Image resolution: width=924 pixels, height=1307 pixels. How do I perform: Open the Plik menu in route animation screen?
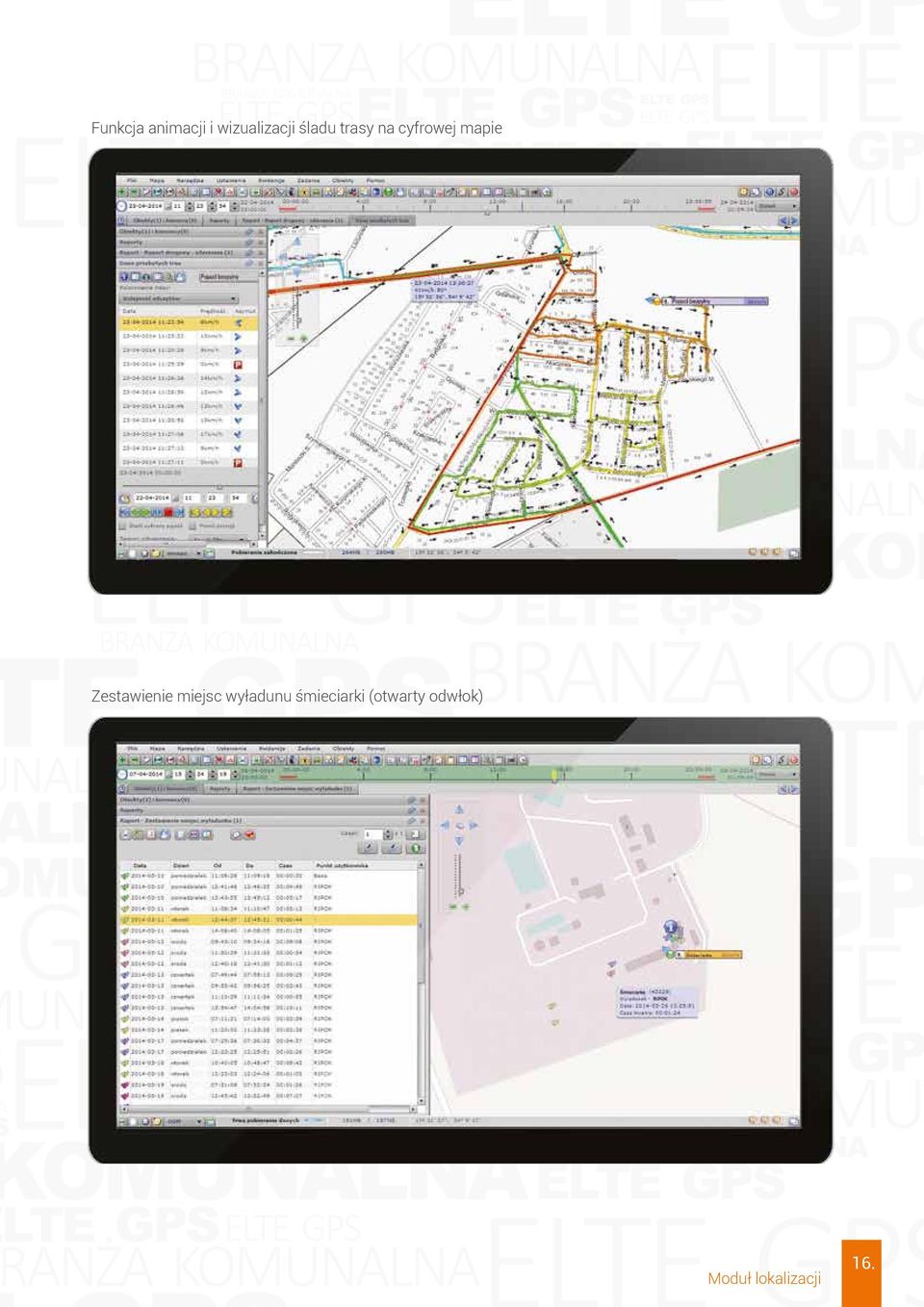click(132, 180)
